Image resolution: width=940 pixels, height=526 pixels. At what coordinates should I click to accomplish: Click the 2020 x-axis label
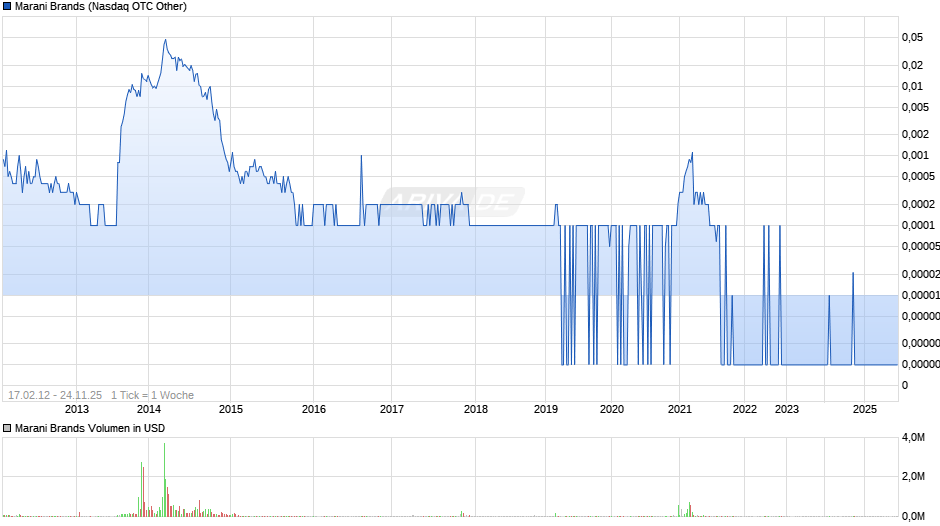(x=611, y=410)
